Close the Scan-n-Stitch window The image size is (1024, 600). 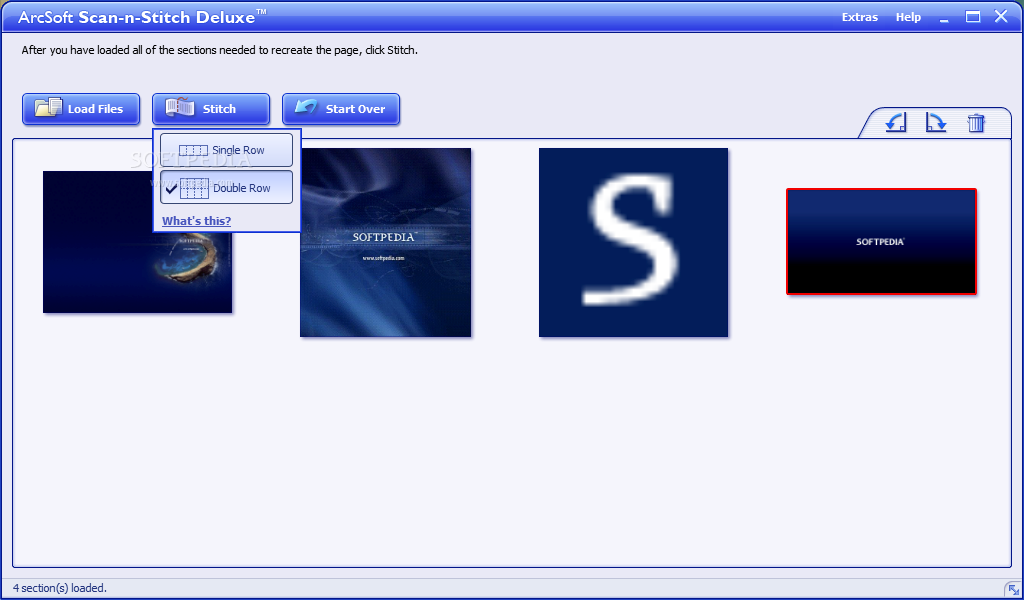pyautogui.click(x=1001, y=16)
